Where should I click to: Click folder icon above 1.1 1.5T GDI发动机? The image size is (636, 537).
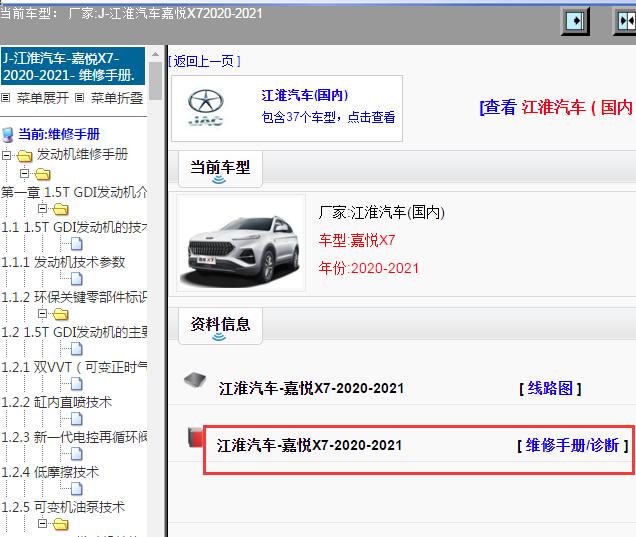click(x=60, y=209)
